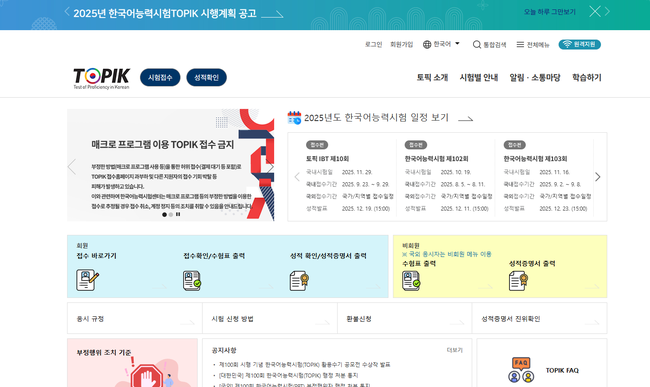Open the 한국어 language dropdown
650x387 pixels.
click(446, 44)
